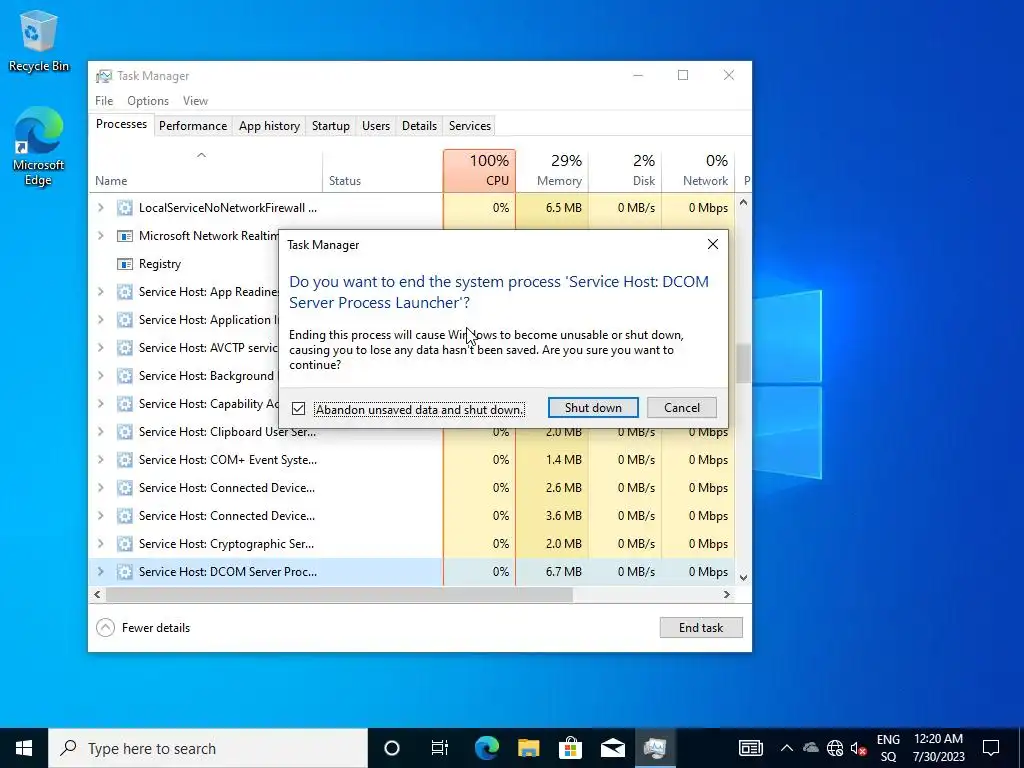Viewport: 1024px width, 768px height.
Task: Cancel the end process dialog
Action: 681,408
